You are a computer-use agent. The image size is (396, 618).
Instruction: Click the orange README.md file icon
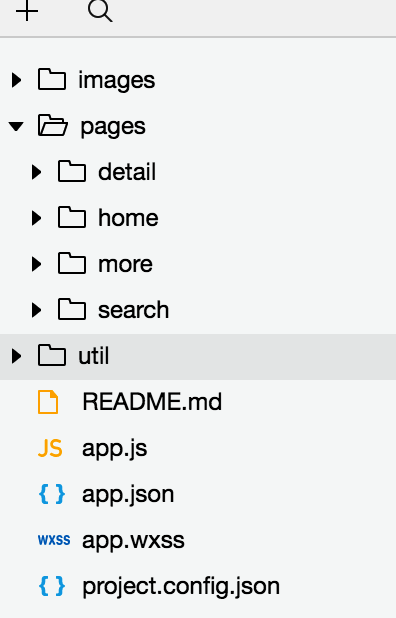(x=48, y=402)
